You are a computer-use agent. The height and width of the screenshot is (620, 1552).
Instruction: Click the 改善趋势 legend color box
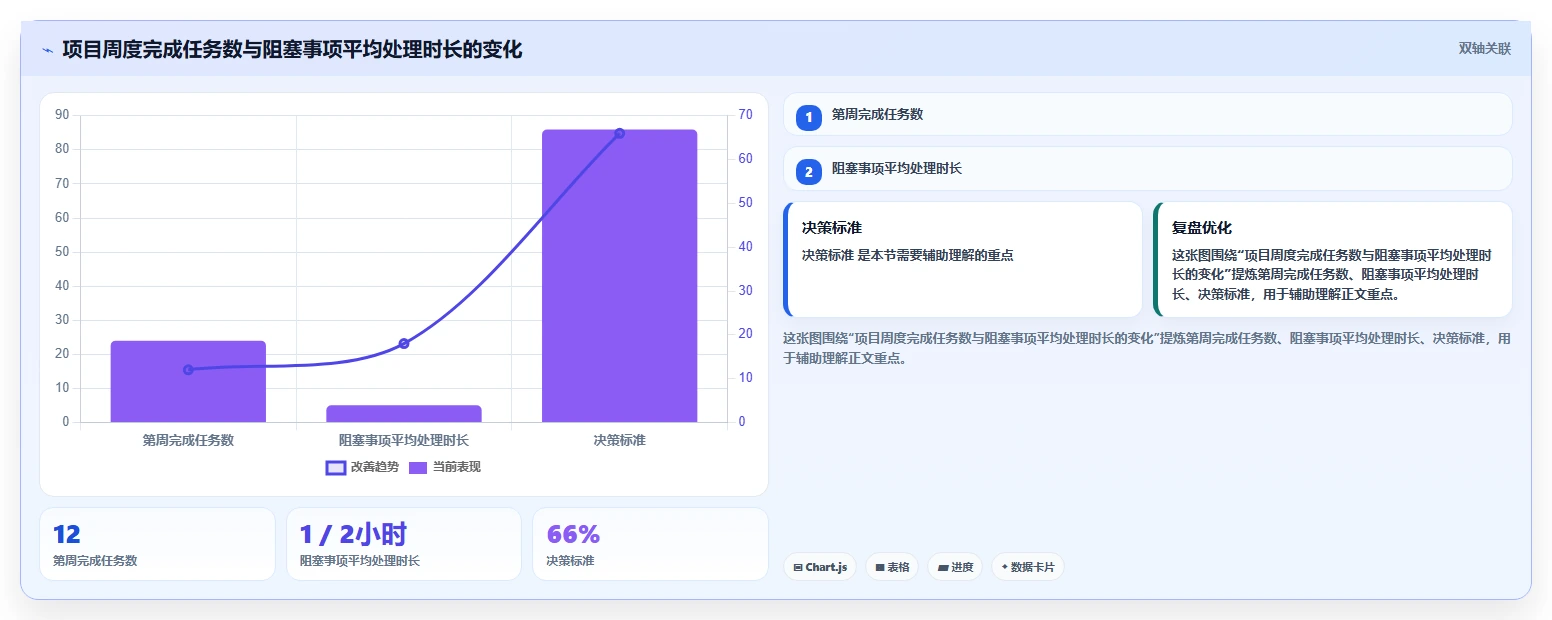(x=336, y=467)
